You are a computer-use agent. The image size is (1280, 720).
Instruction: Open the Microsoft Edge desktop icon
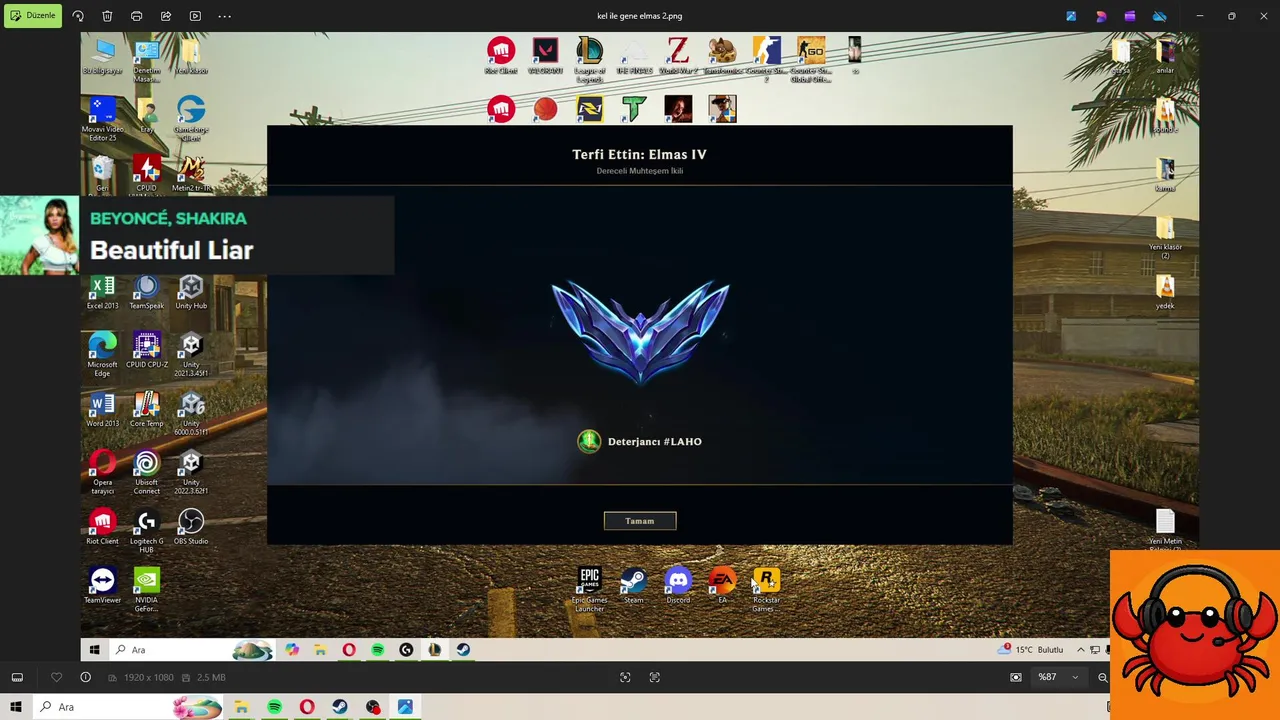pyautogui.click(x=102, y=355)
